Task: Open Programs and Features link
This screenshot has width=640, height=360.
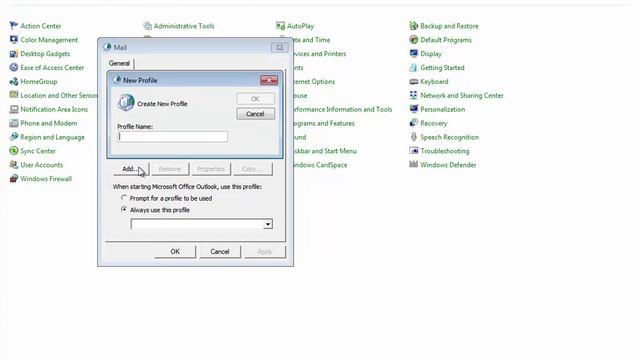Action: point(324,123)
